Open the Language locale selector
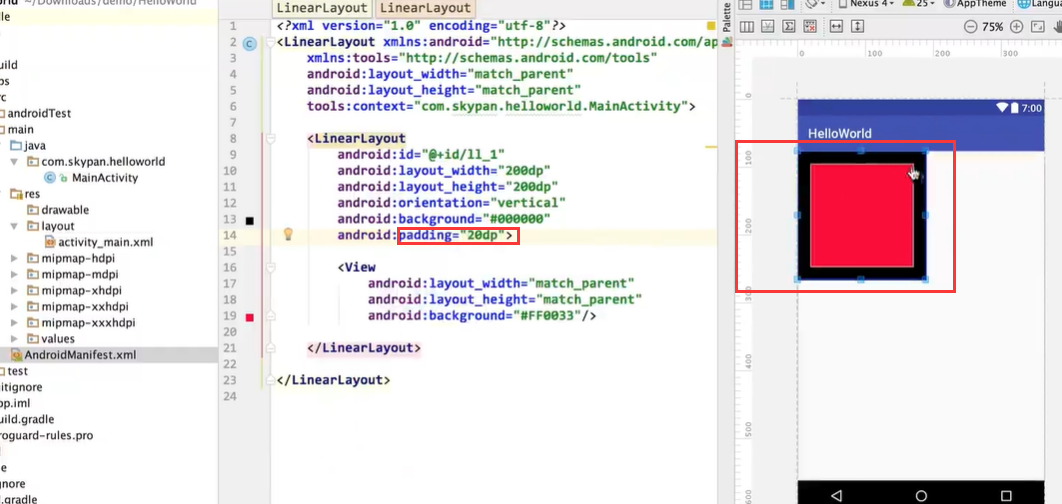1062x504 pixels. [x=1039, y=4]
